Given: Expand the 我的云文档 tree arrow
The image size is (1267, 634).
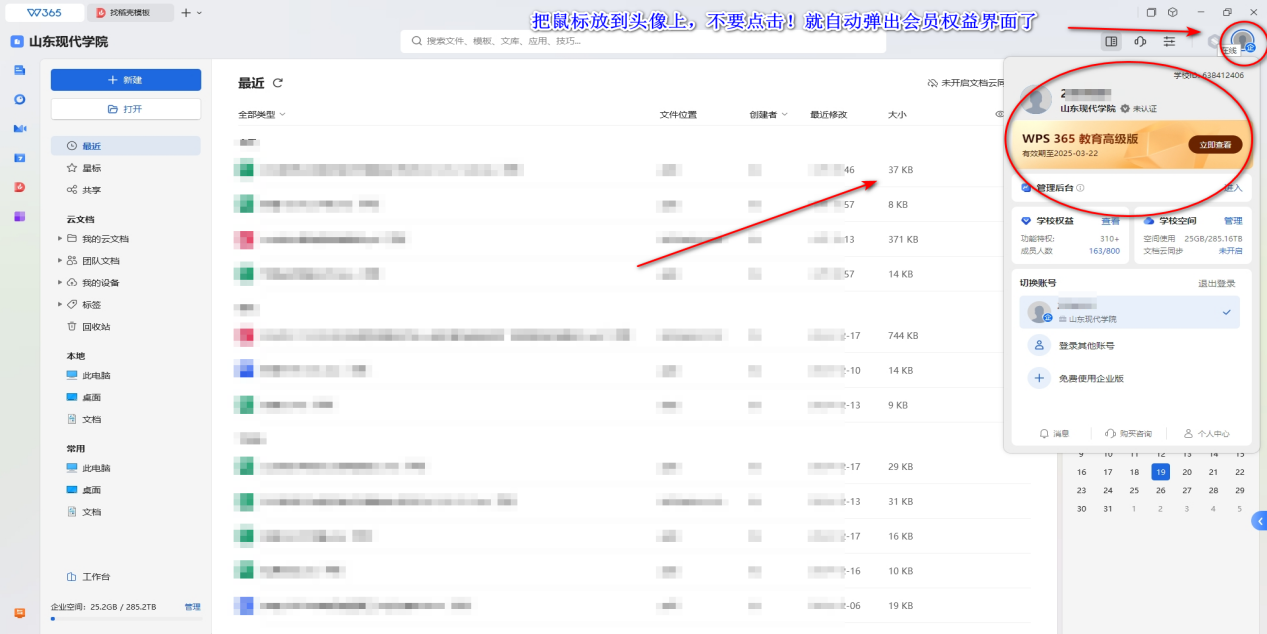Looking at the screenshot, I should (x=60, y=239).
